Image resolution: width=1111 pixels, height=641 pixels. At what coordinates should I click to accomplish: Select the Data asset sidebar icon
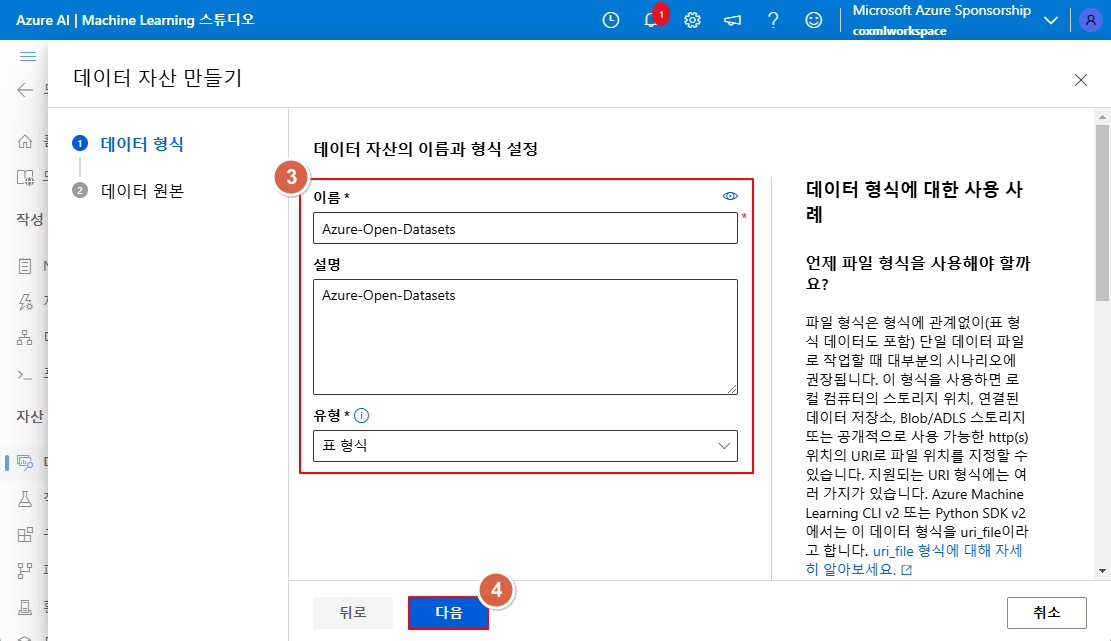point(25,463)
